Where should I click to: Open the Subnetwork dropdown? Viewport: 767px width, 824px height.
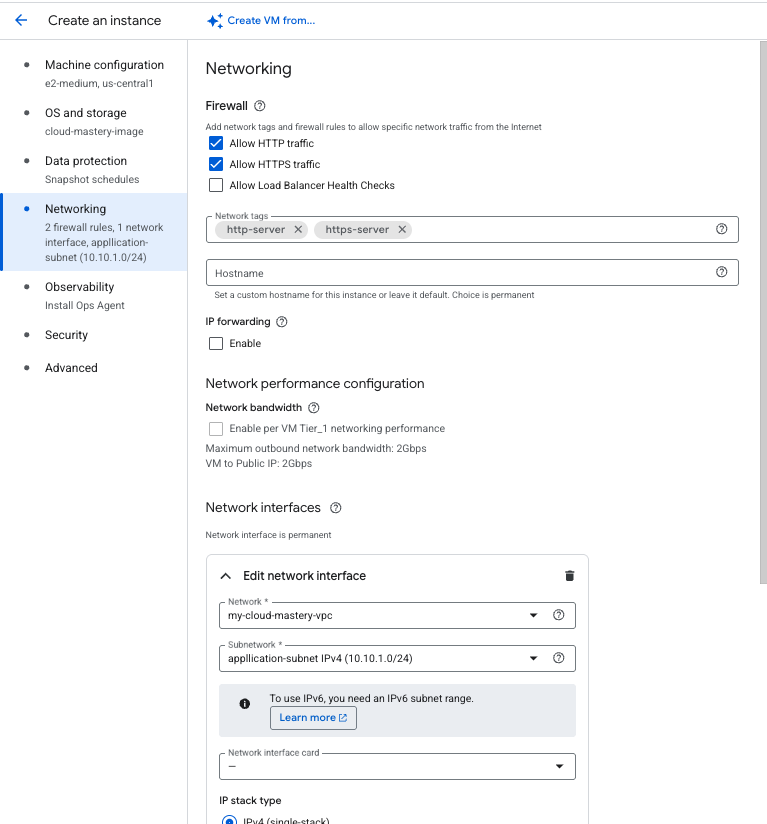[x=534, y=658]
